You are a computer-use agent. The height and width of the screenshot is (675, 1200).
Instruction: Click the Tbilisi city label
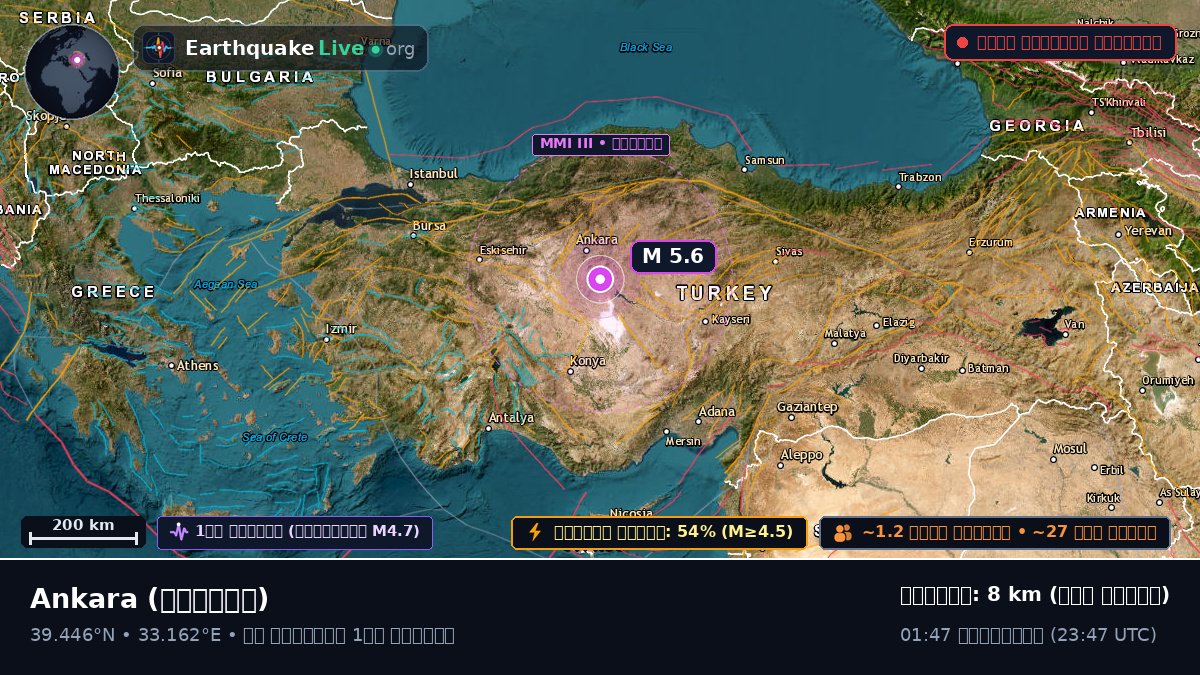[1148, 133]
